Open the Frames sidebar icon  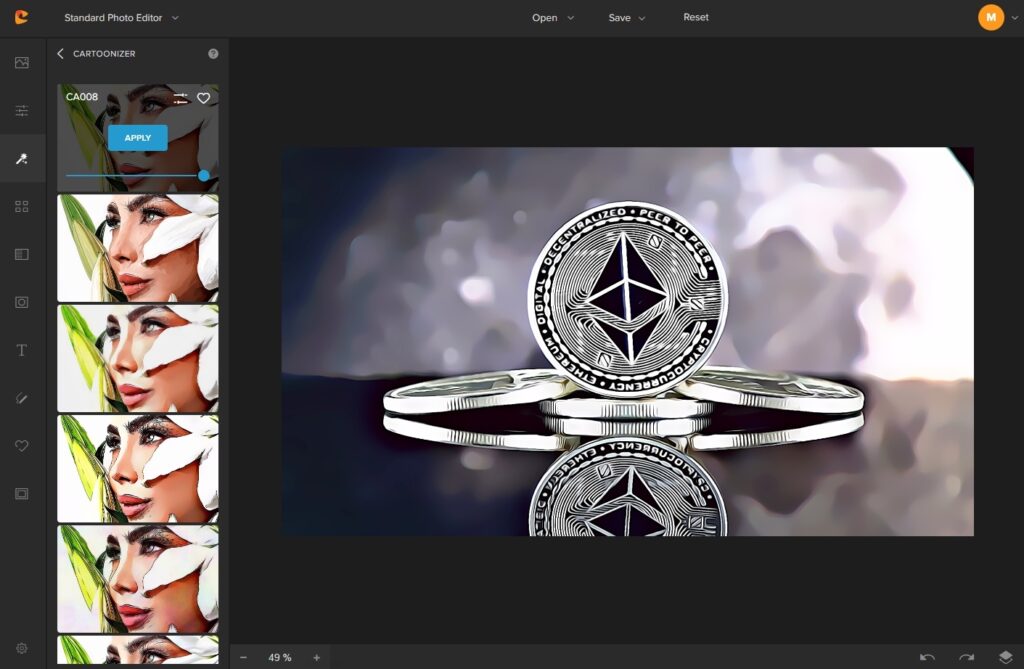[22, 494]
